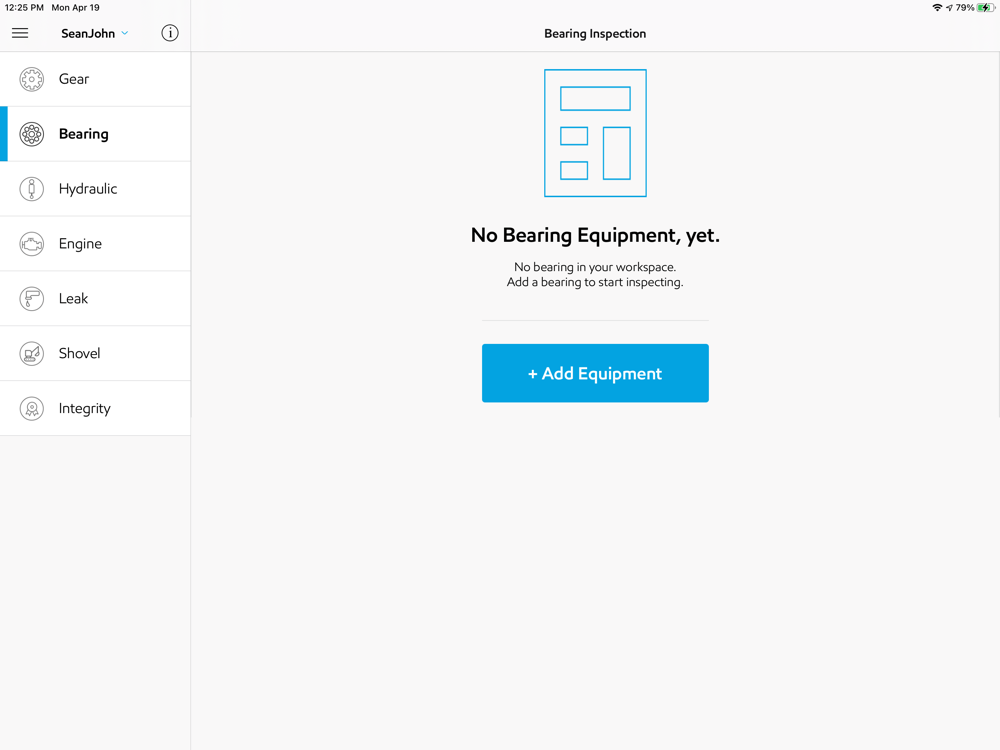The image size is (1000, 750).
Task: Click the Integrity badge icon
Action: (31, 408)
